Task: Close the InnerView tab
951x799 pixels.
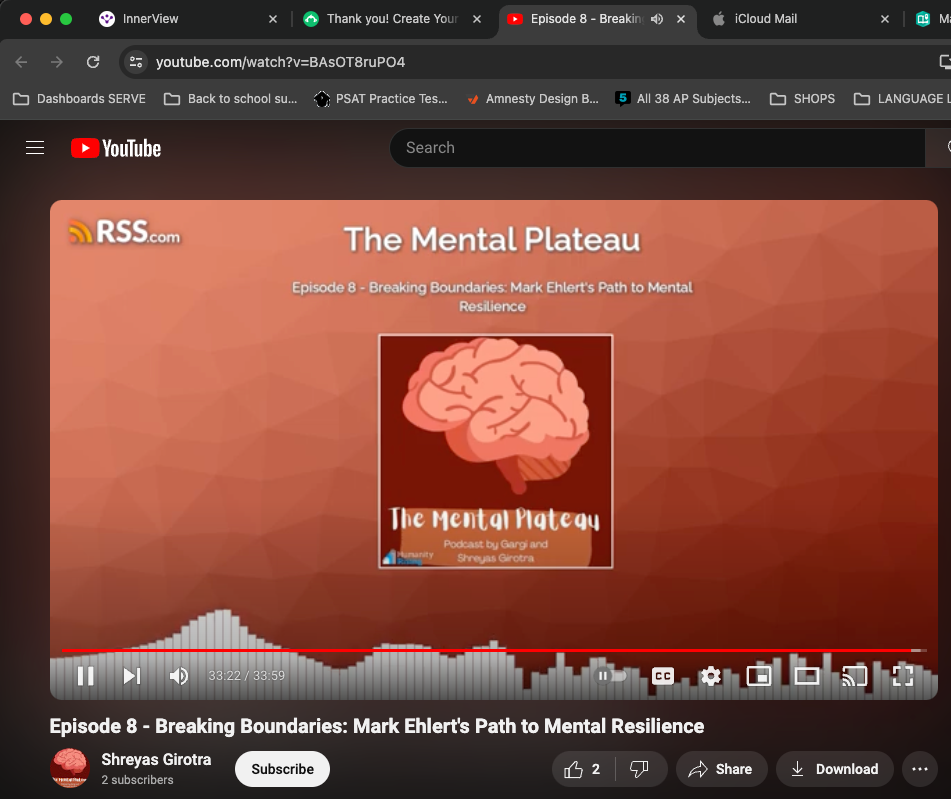Action: coord(273,19)
